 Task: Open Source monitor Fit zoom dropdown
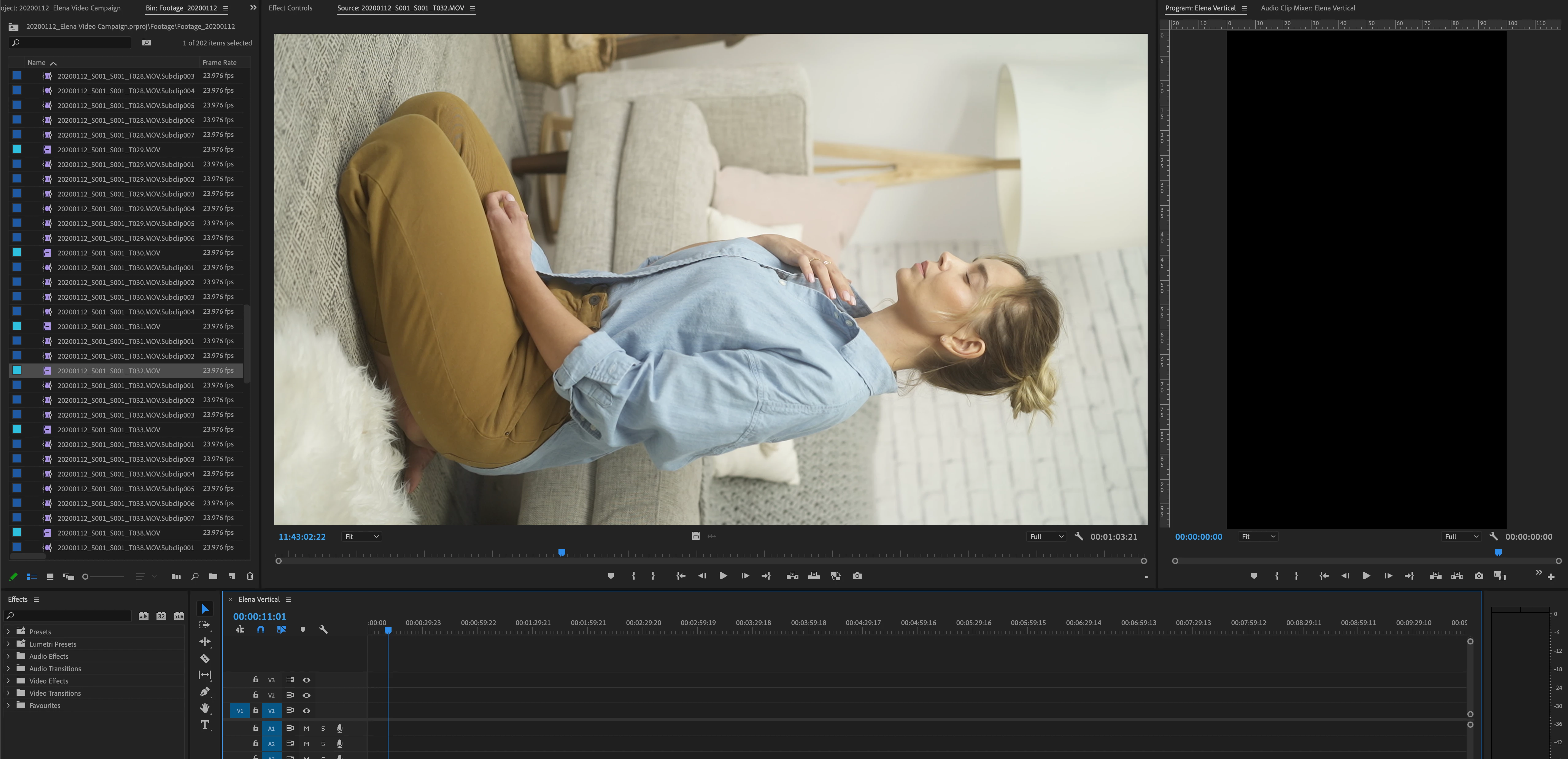coord(361,537)
